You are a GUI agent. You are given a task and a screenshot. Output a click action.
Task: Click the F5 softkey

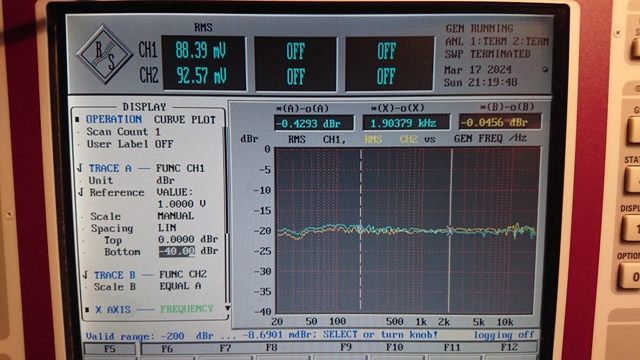[110, 349]
